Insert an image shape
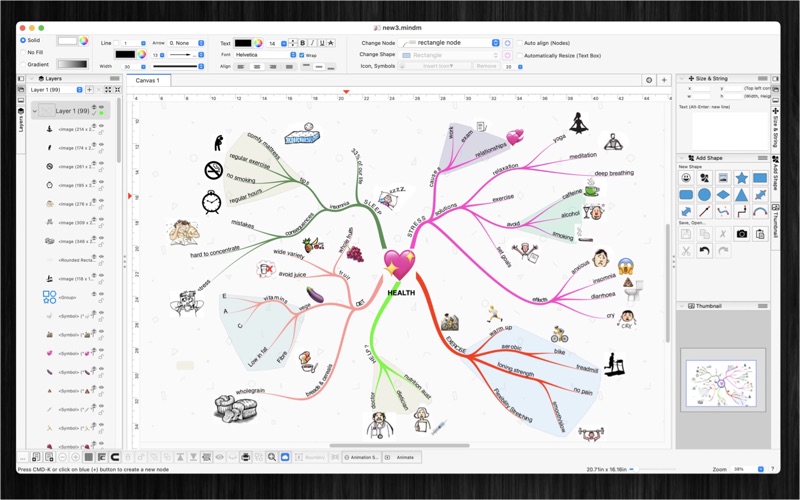The width and height of the screenshot is (800, 500). 723,178
